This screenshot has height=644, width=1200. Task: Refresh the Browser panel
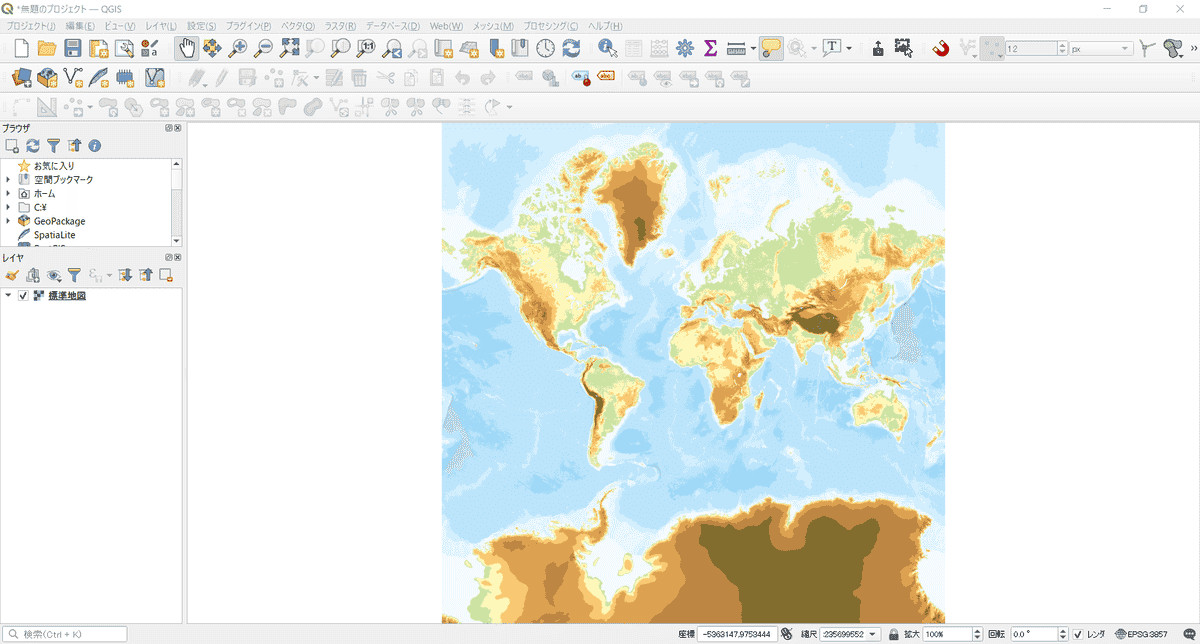tap(33, 146)
